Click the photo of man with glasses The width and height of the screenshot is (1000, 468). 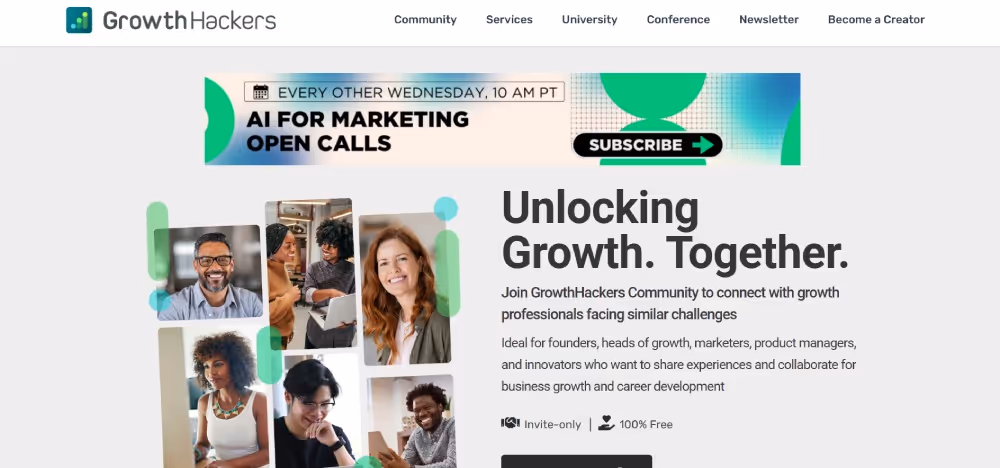click(x=209, y=272)
